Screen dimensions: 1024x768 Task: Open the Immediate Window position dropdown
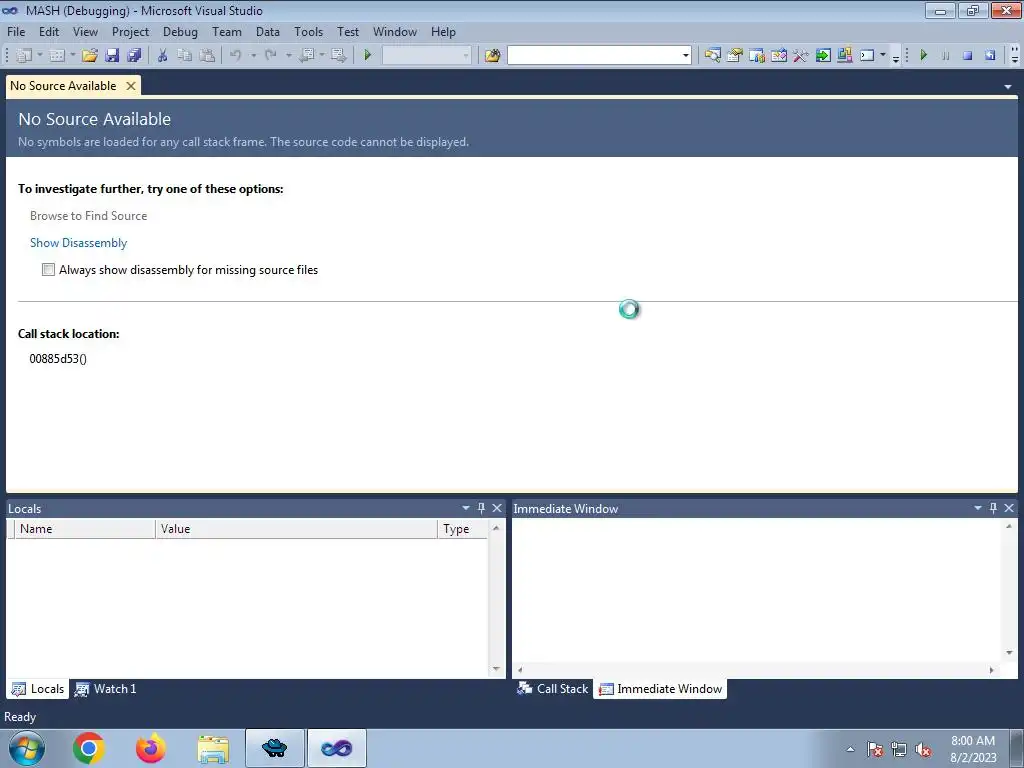978,508
